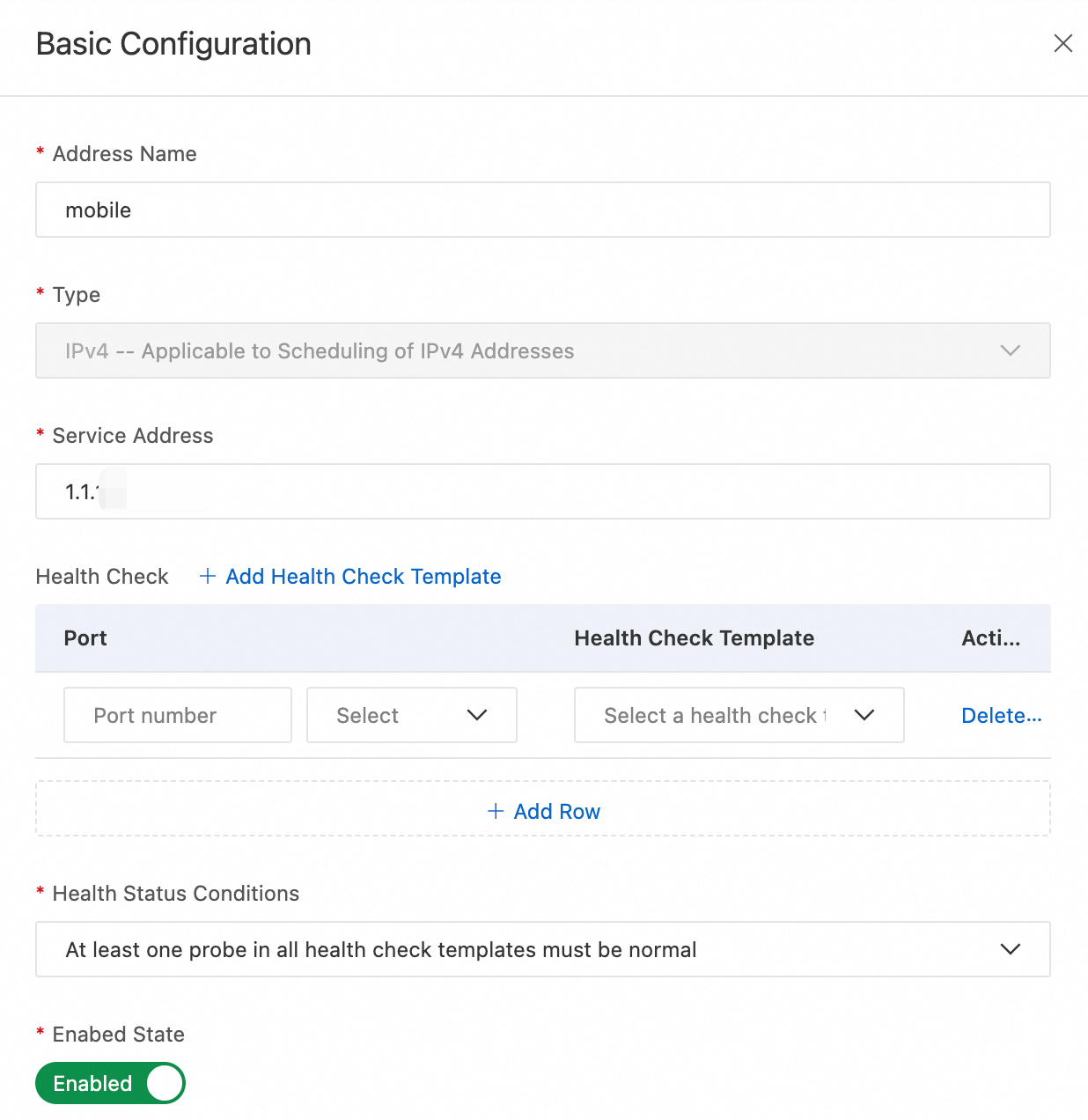The height and width of the screenshot is (1120, 1088).
Task: Delete the health check row
Action: [1001, 715]
